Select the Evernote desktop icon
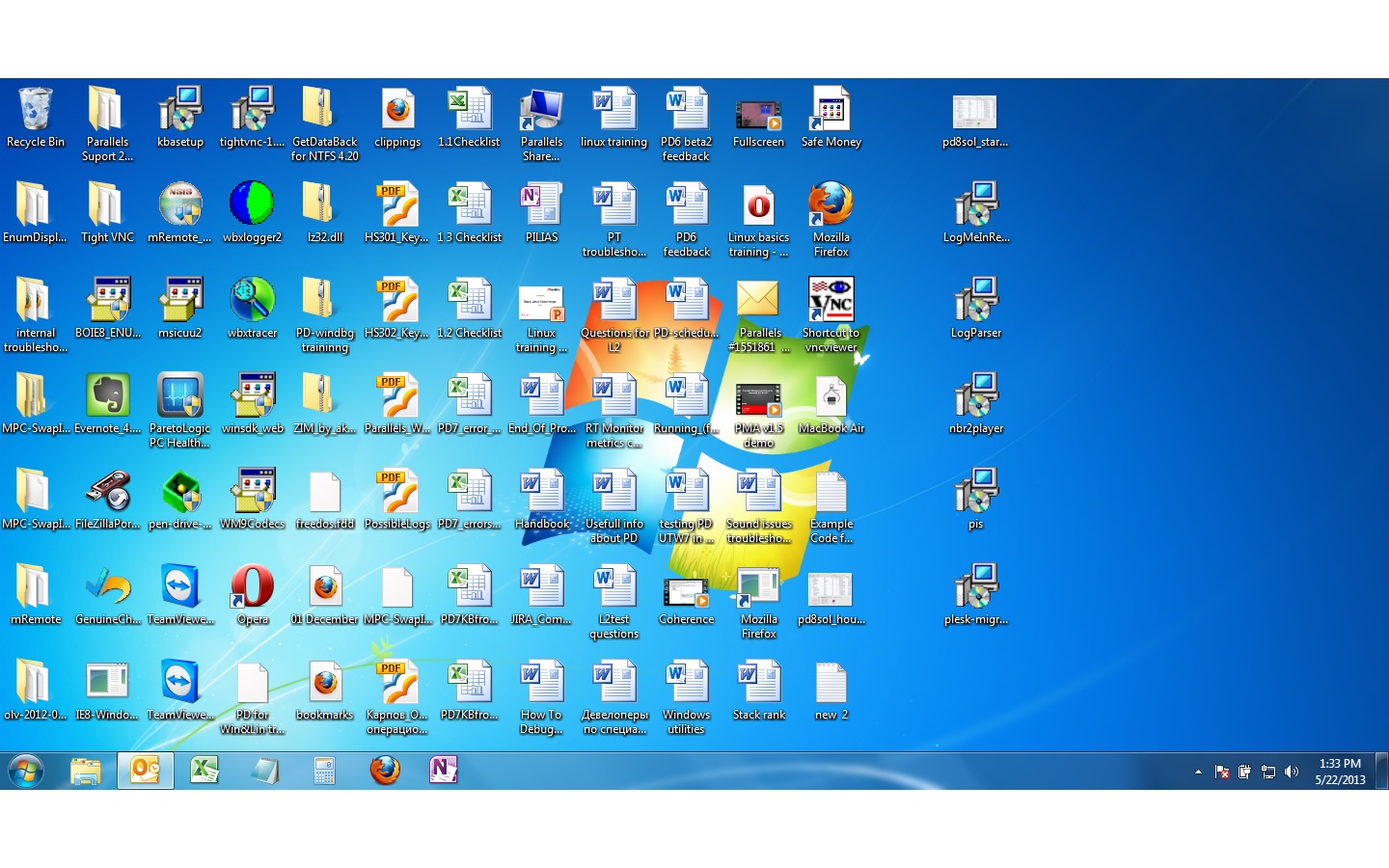This screenshot has width=1389, height=868. click(107, 397)
